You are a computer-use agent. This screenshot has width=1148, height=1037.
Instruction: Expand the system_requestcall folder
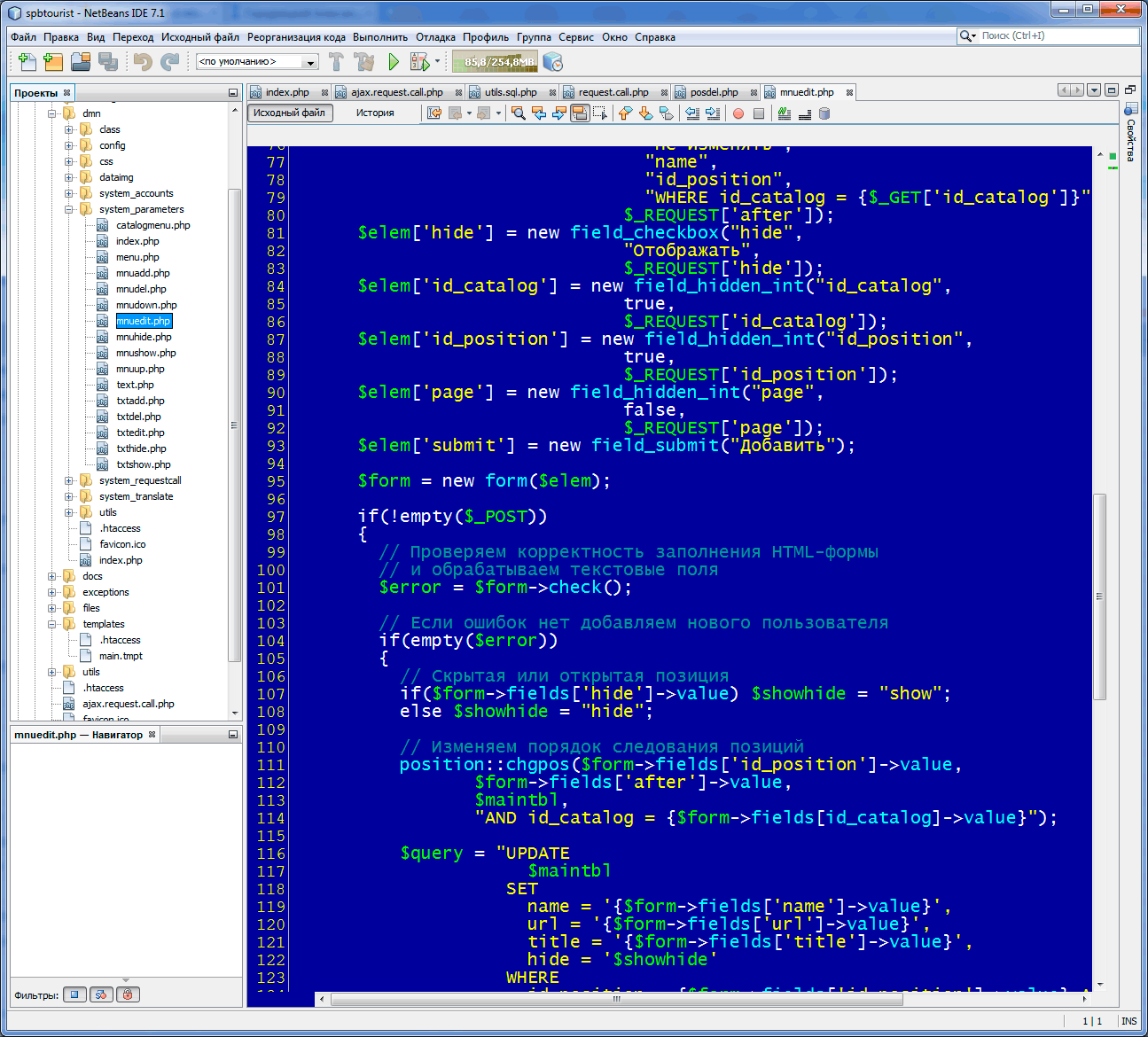coord(69,480)
